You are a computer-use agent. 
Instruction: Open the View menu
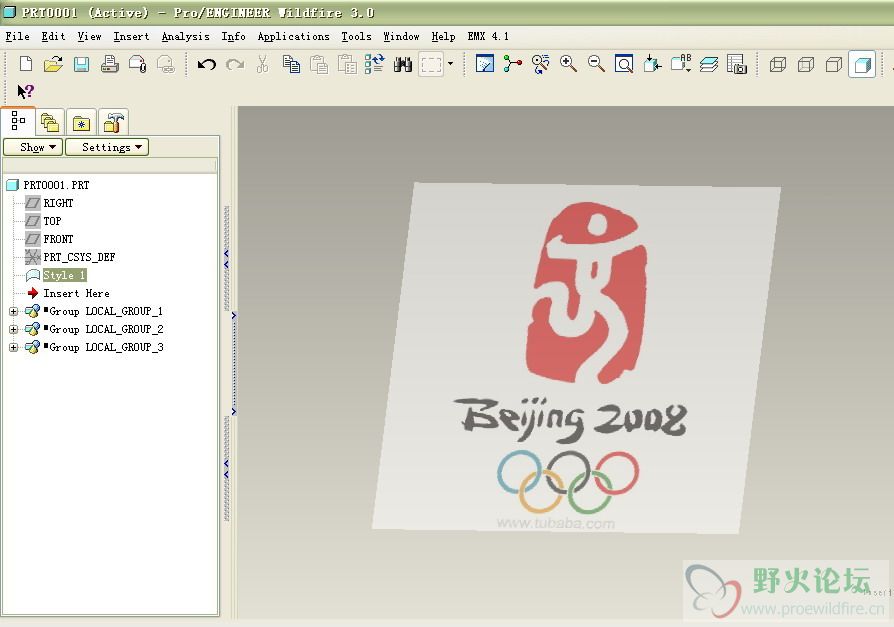90,36
